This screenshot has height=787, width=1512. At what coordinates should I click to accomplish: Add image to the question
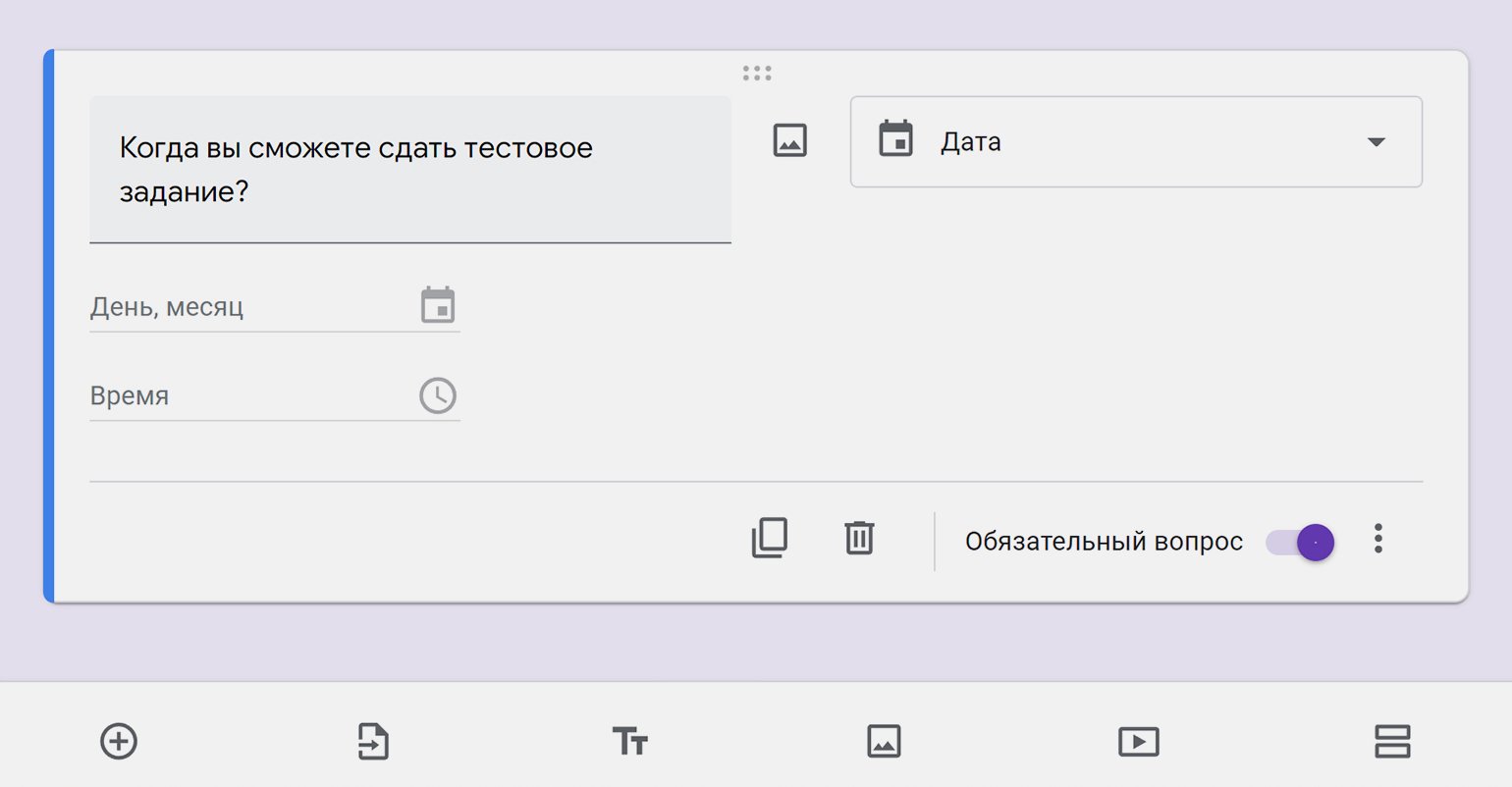pyautogui.click(x=789, y=140)
